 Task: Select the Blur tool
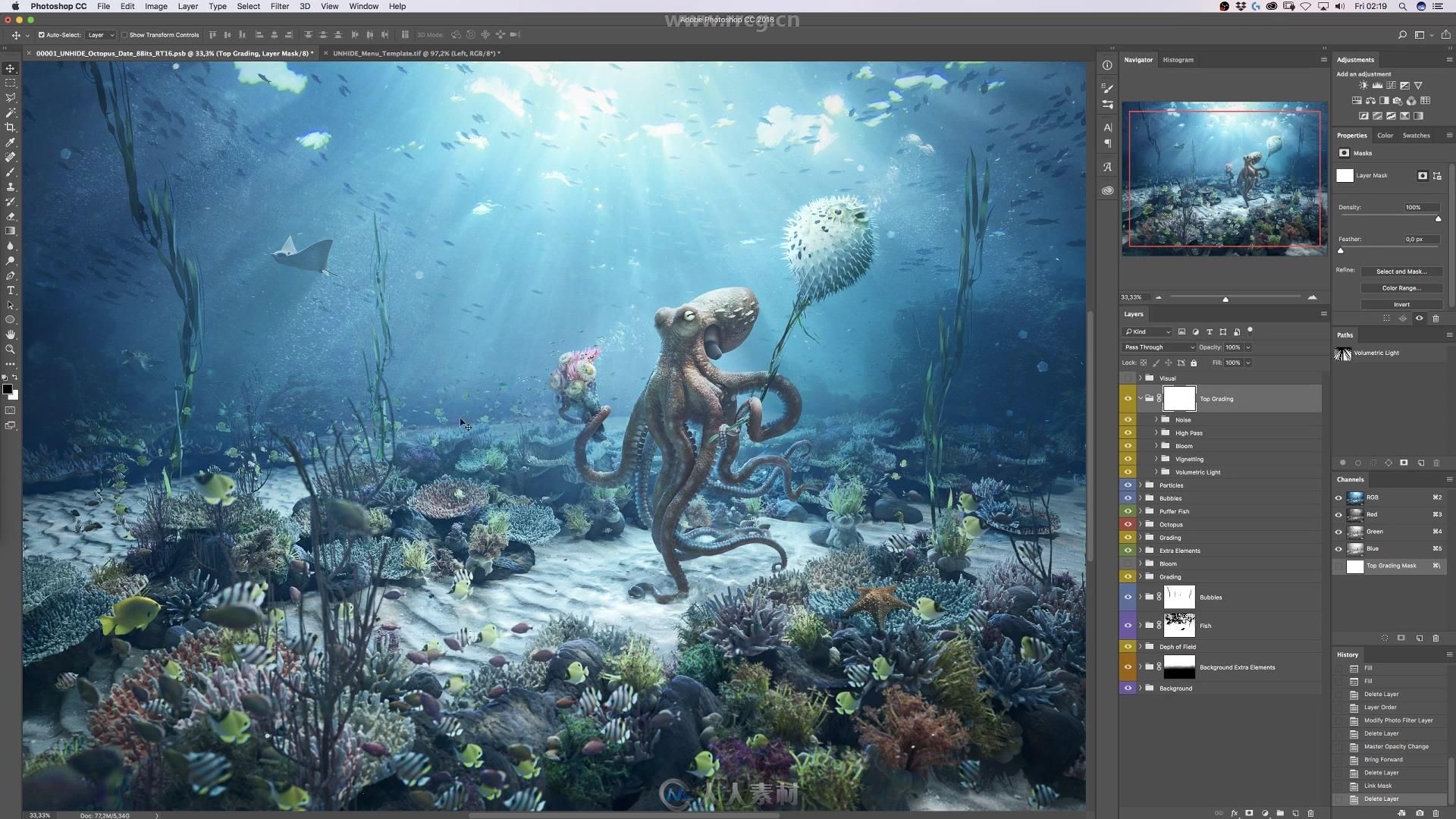click(x=11, y=246)
